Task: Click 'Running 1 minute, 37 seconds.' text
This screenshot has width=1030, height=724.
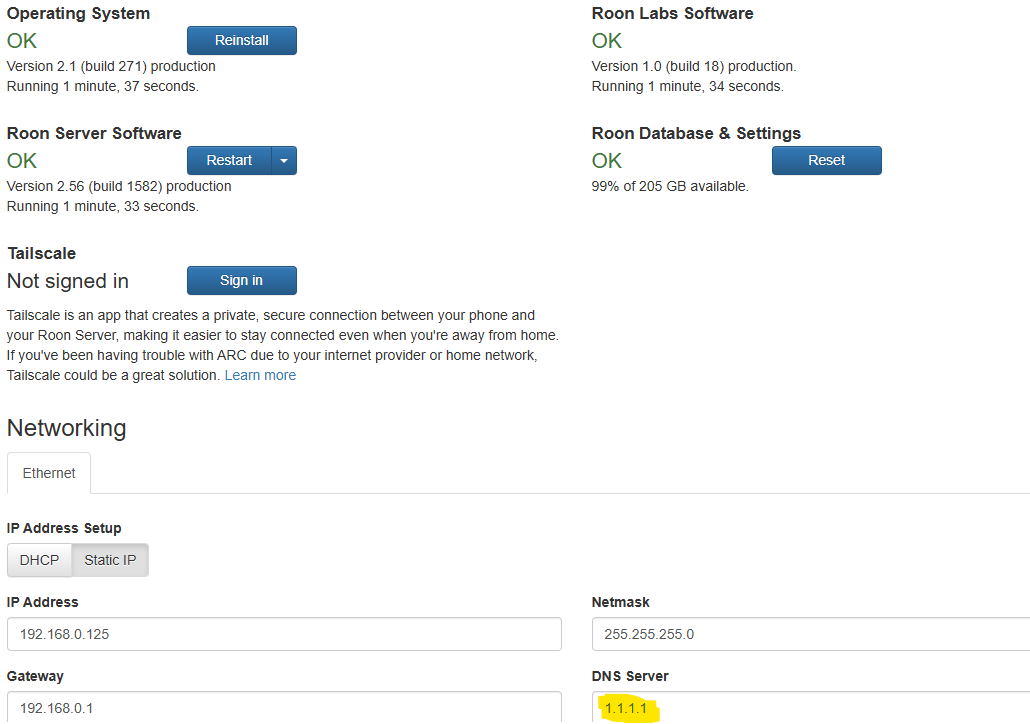Action: point(102,87)
